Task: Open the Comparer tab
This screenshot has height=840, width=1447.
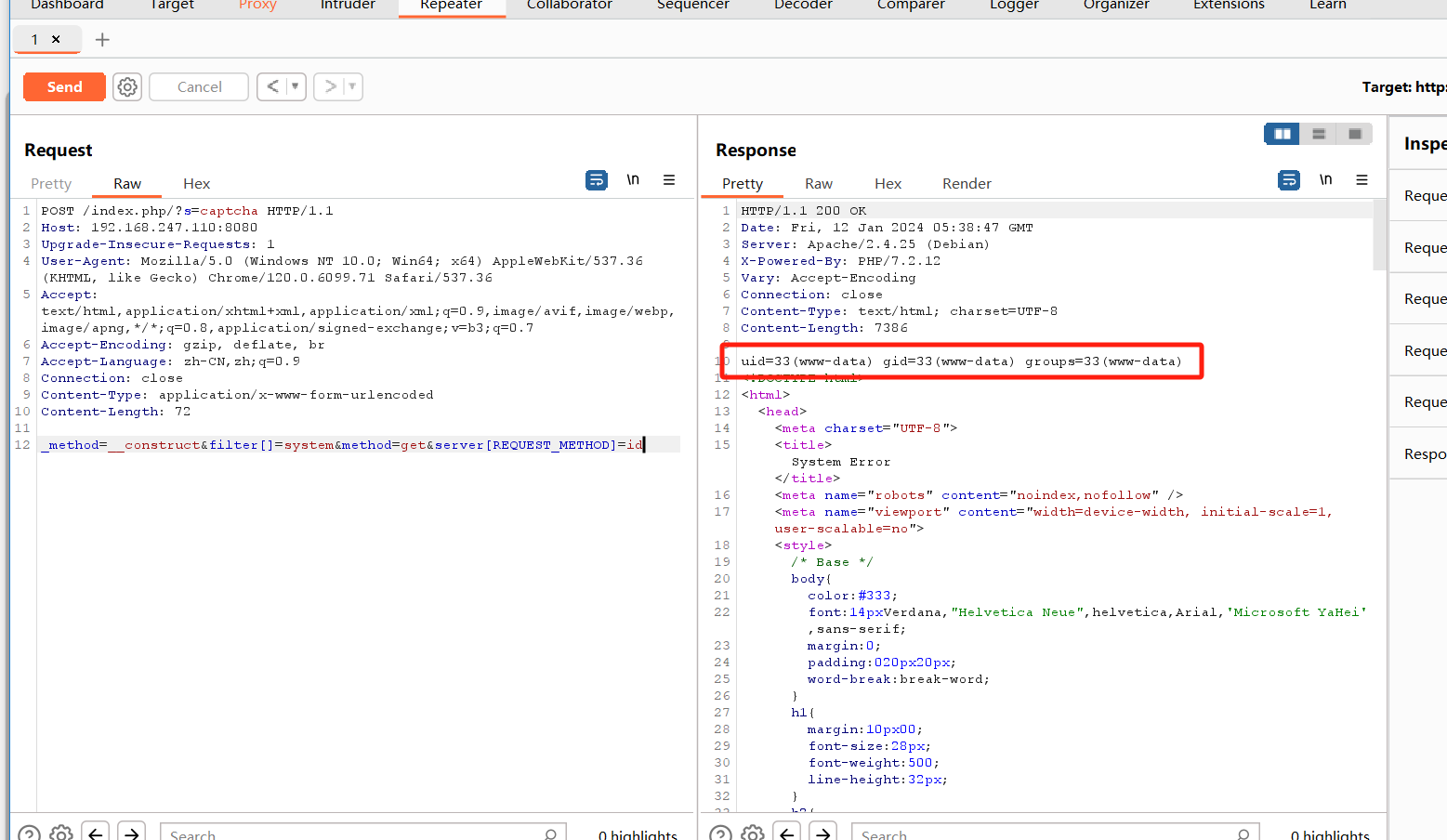Action: click(x=911, y=5)
